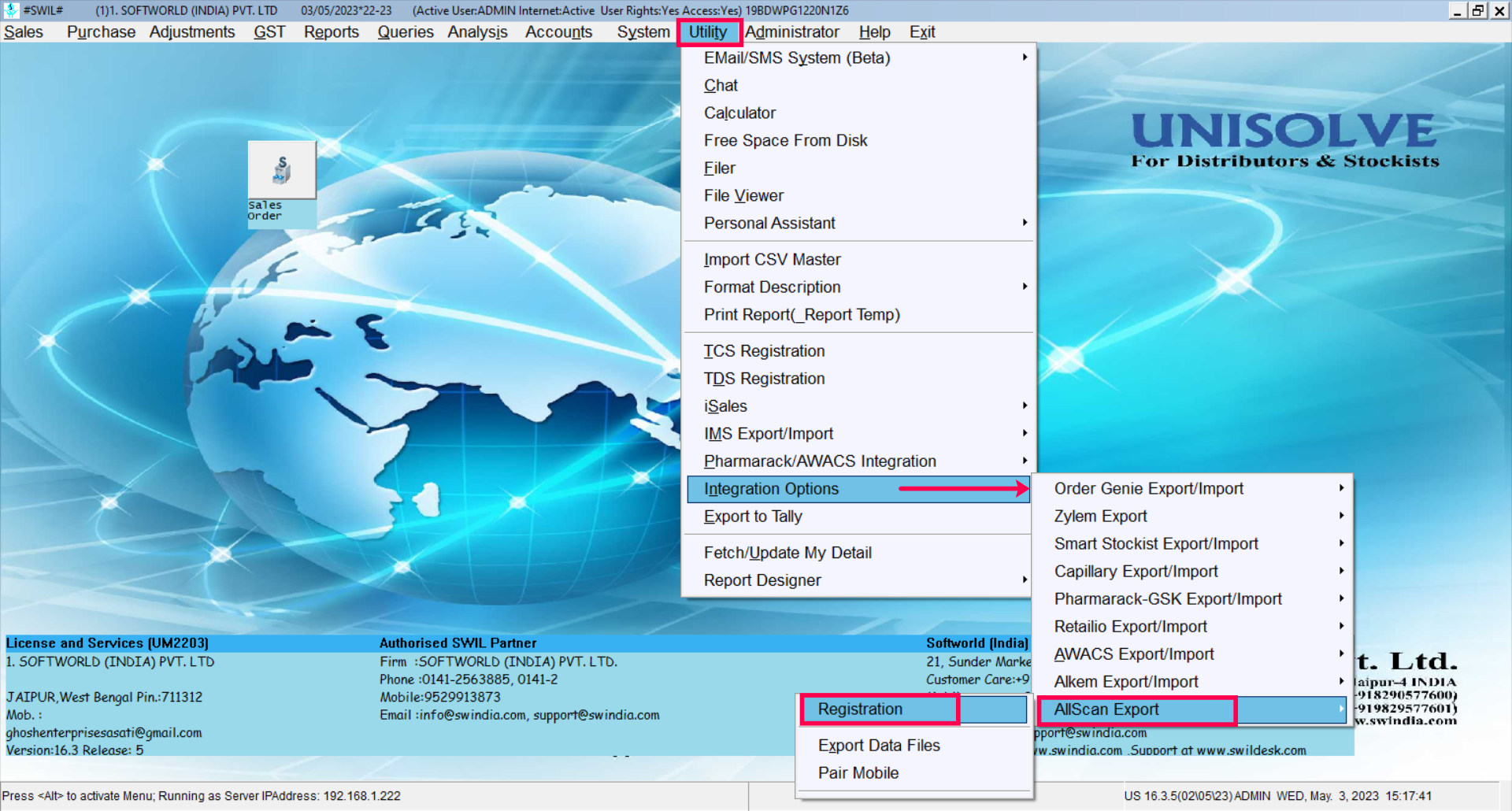Expand Alkem Export/Import submenu
This screenshot has height=811, width=1512.
point(1193,682)
